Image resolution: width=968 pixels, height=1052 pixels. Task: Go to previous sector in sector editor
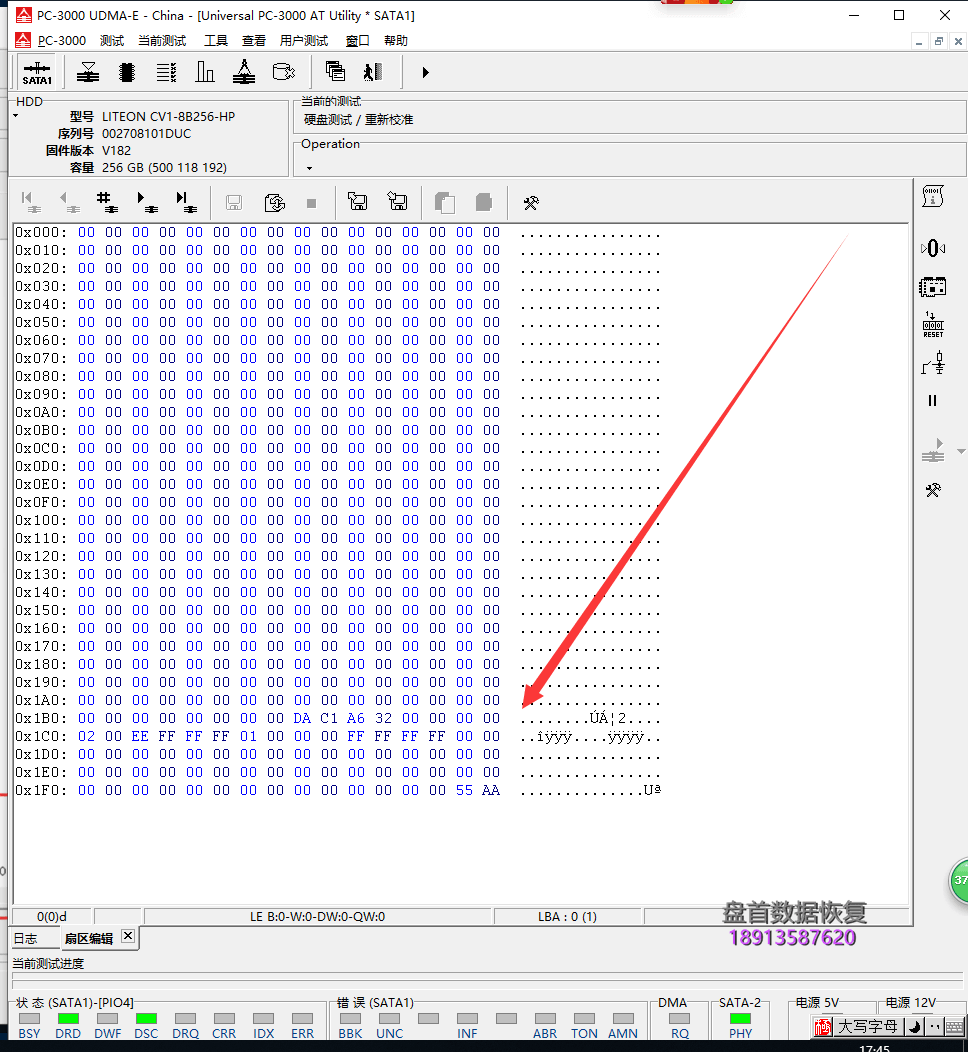pyautogui.click(x=68, y=202)
